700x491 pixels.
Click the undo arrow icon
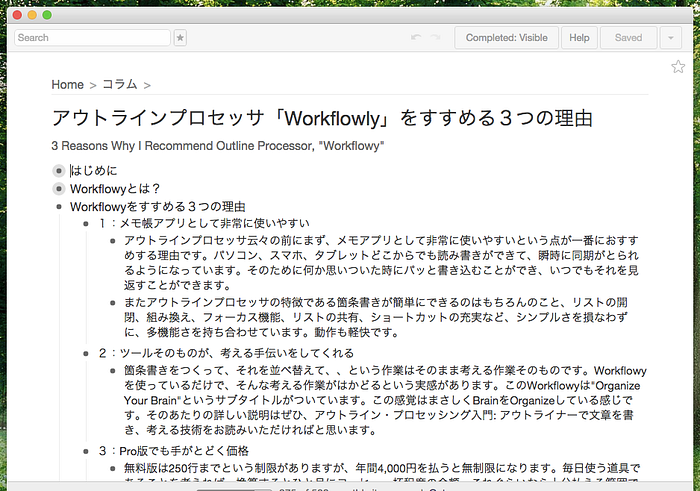coord(416,37)
